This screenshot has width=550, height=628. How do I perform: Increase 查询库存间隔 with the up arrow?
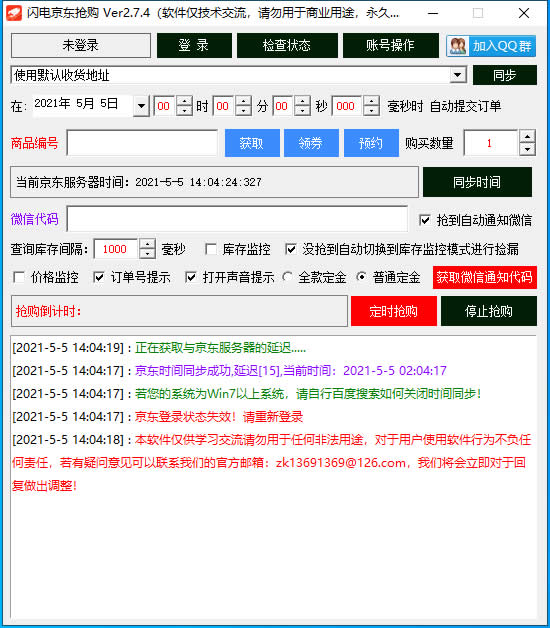147,244
